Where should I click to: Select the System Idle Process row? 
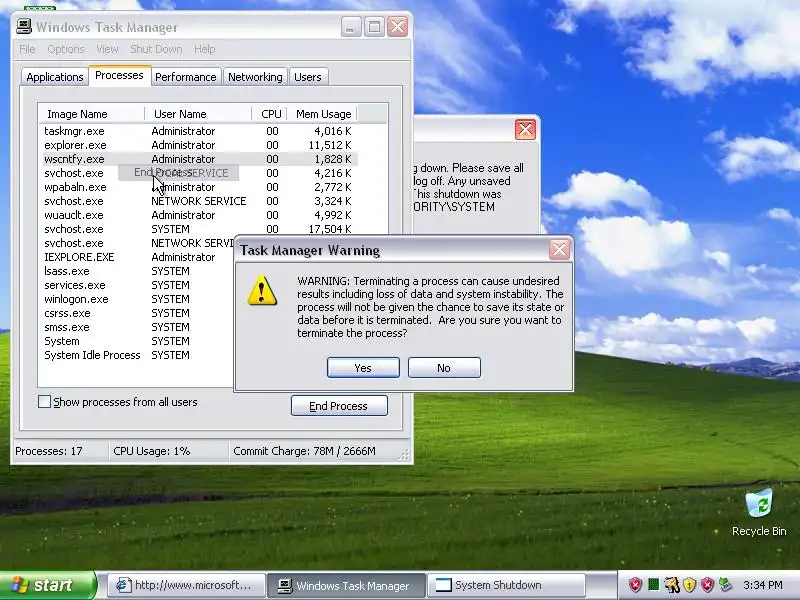(x=137, y=355)
